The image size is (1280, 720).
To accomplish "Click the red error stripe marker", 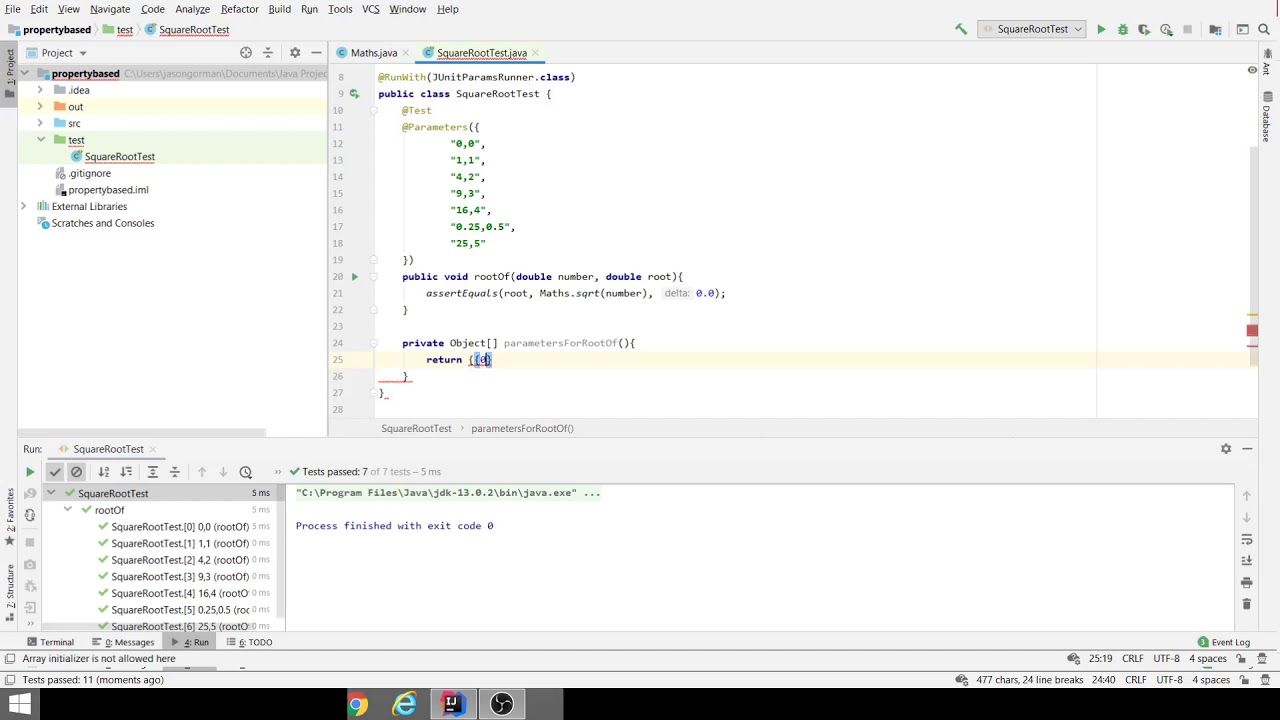I will pyautogui.click(x=1252, y=331).
